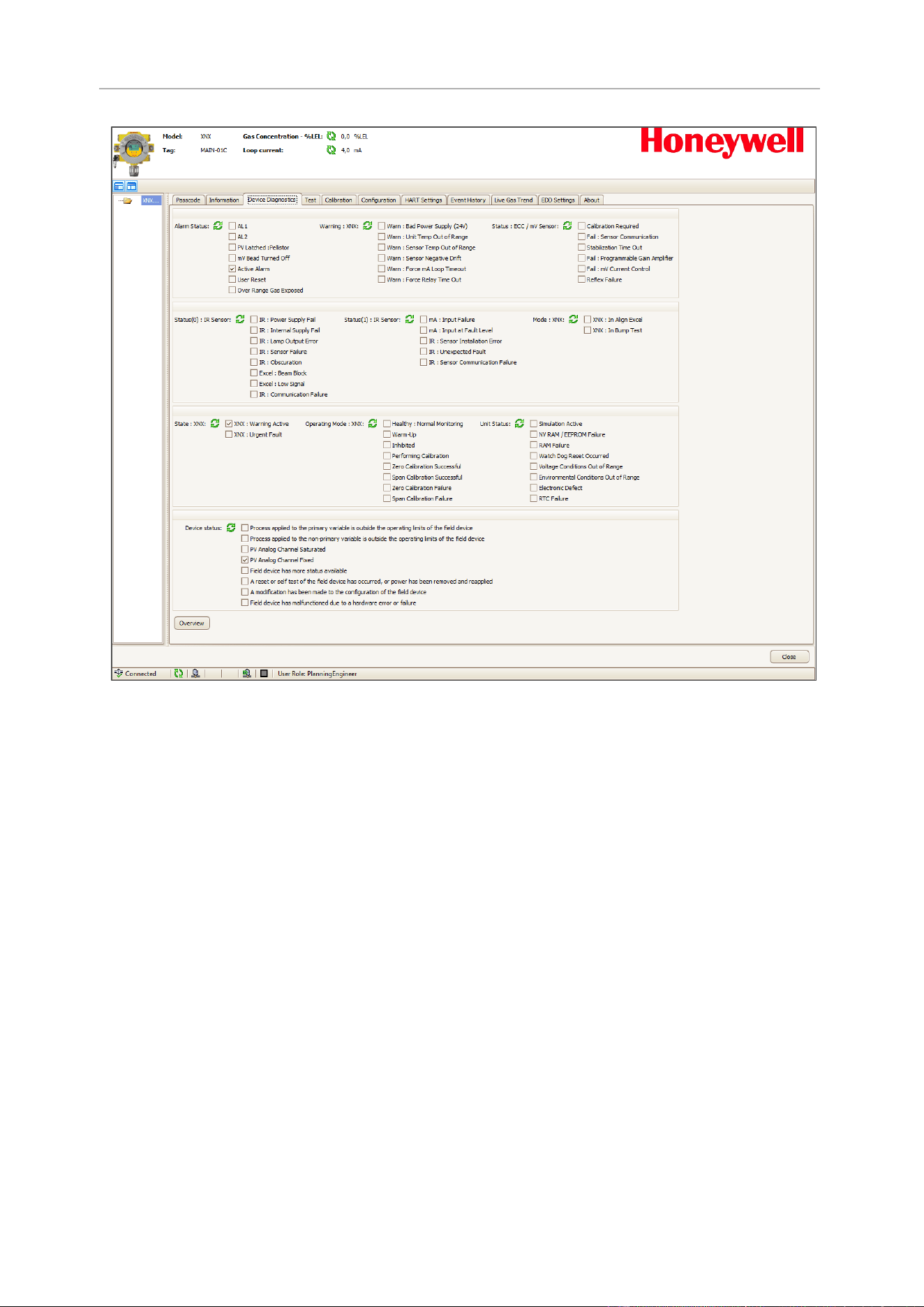Click the green device icon in status bar

pos(247,674)
